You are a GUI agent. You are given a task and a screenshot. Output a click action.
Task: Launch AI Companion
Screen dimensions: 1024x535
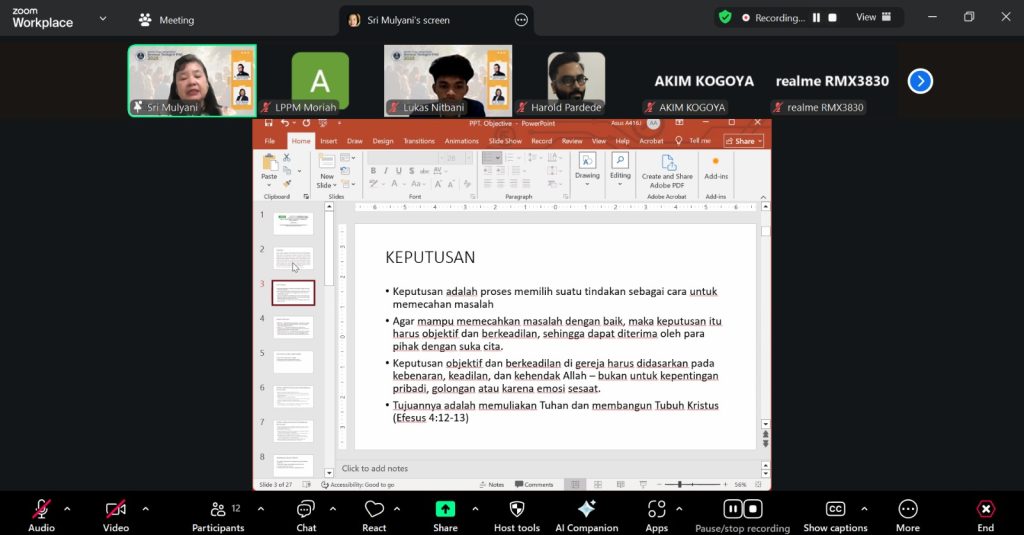pyautogui.click(x=586, y=515)
